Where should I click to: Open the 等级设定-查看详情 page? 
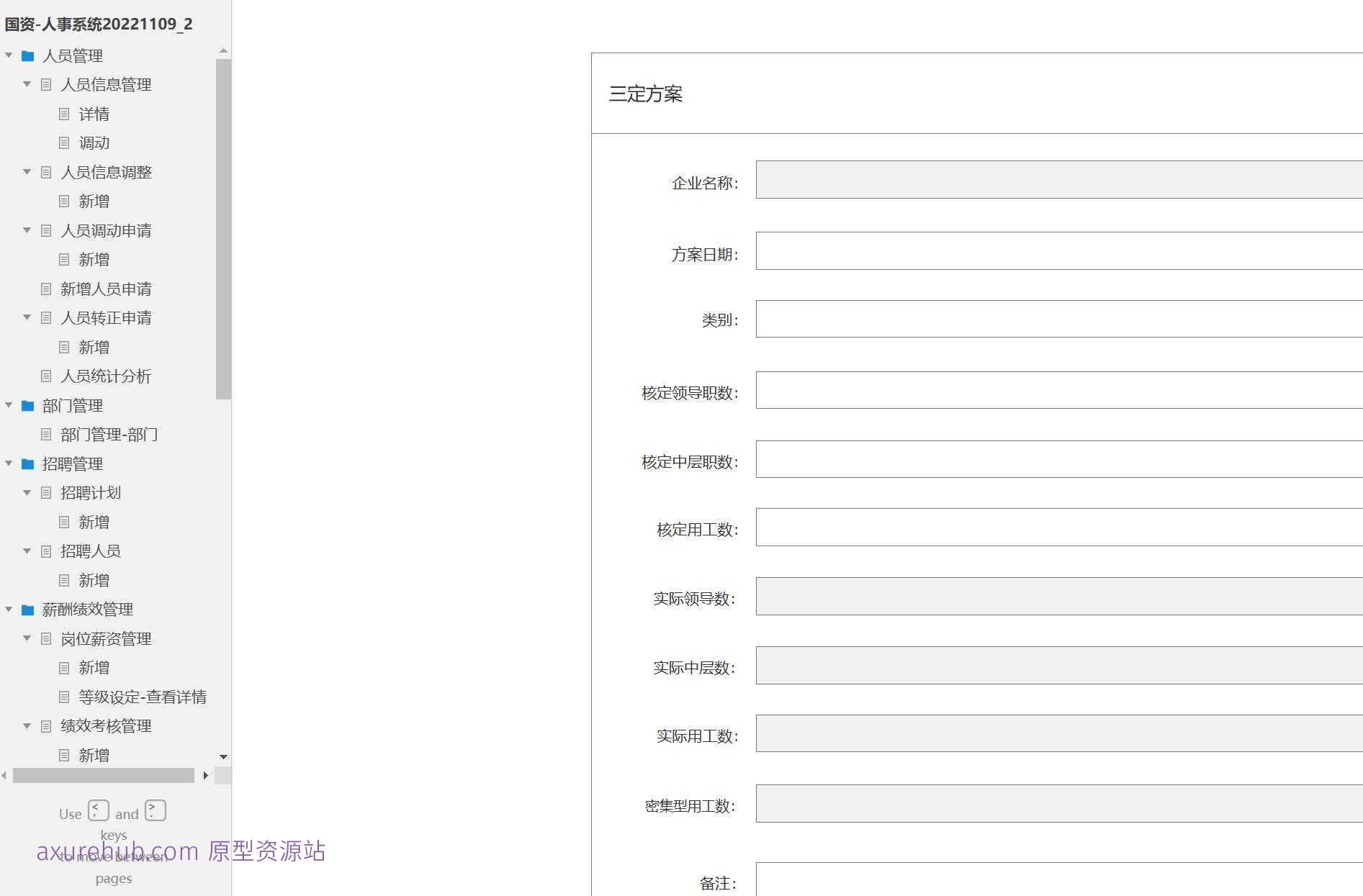(x=143, y=697)
